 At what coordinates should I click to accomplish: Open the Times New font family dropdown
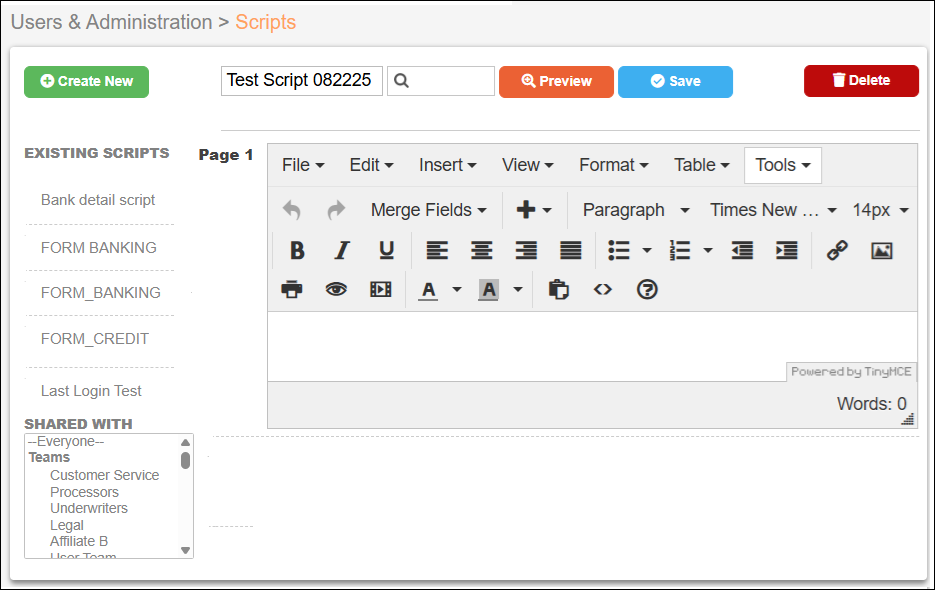pyautogui.click(x=773, y=210)
